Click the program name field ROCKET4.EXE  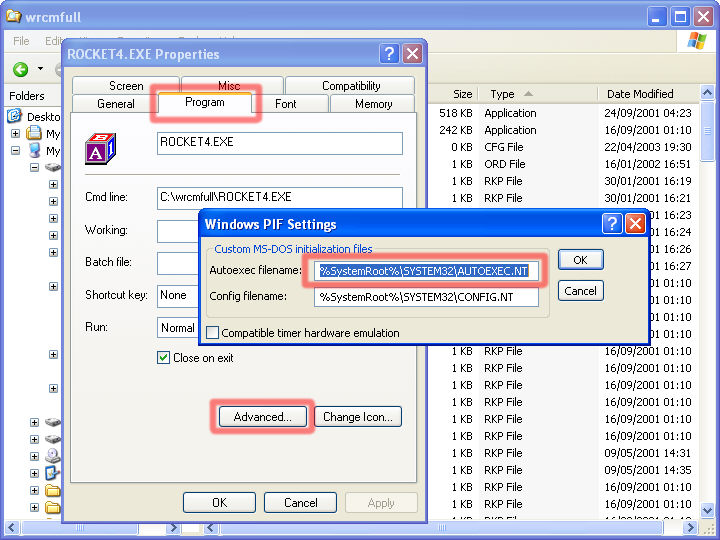click(x=280, y=143)
